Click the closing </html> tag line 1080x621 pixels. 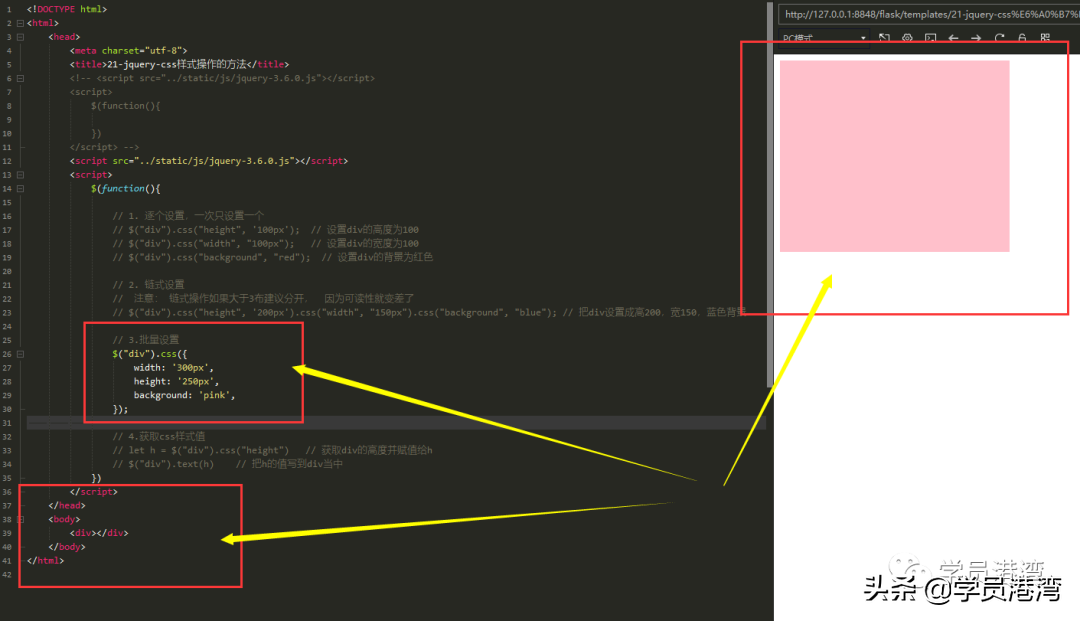[x=45, y=560]
